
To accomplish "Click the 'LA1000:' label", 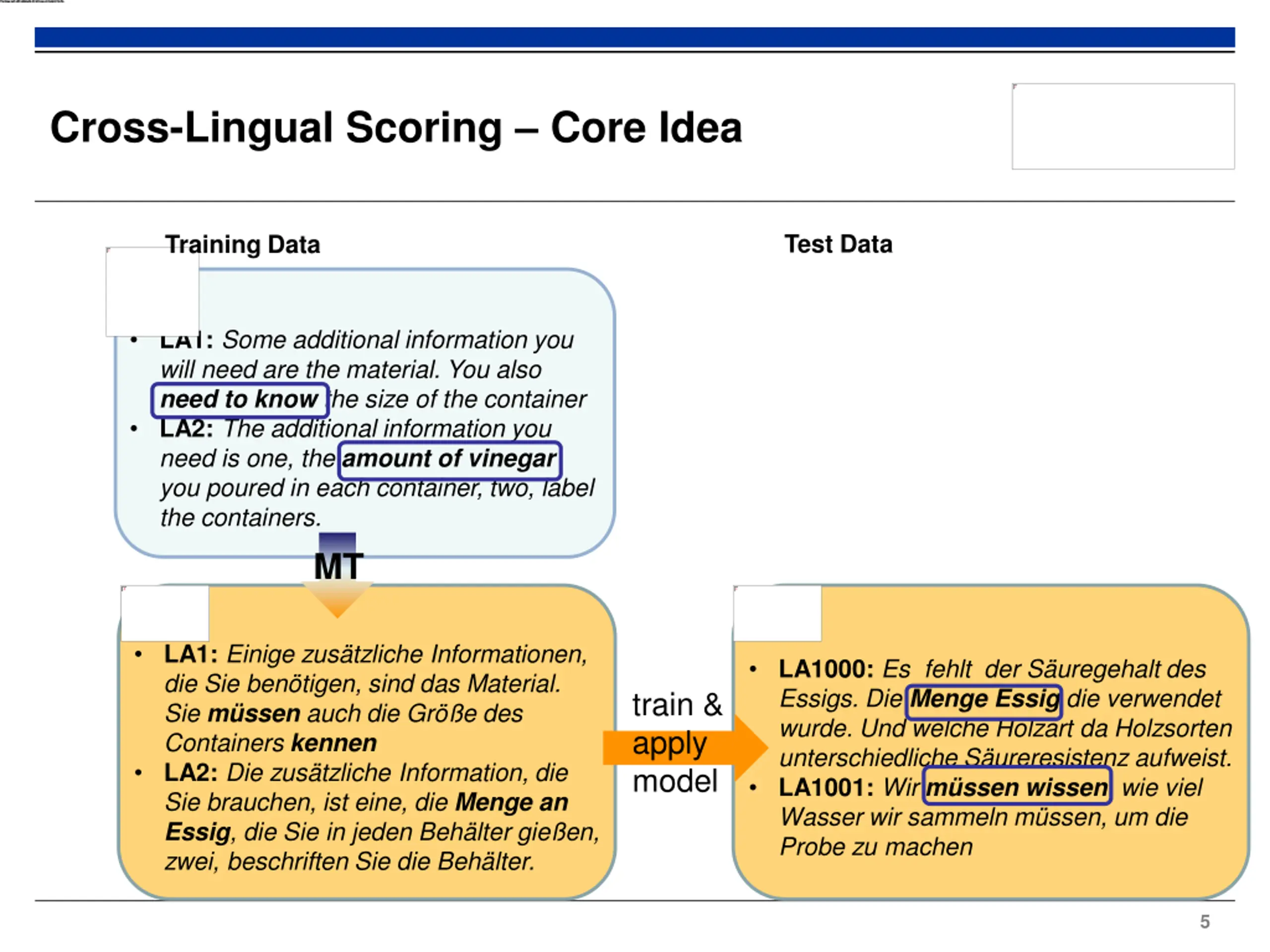I will 825,669.
